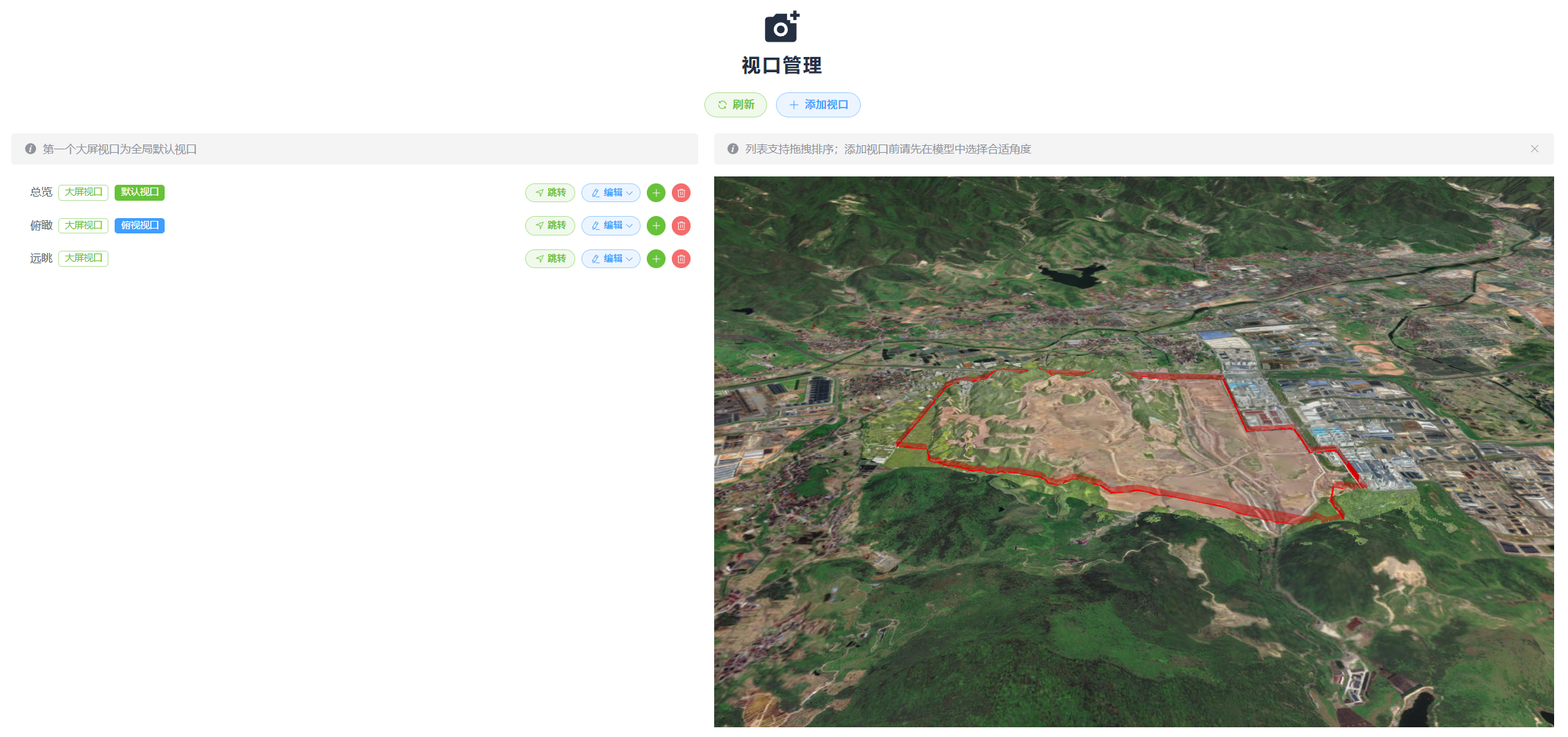Image resolution: width=1568 pixels, height=737 pixels.
Task: Delete the 远眺 viewport using trash icon
Action: [x=681, y=259]
